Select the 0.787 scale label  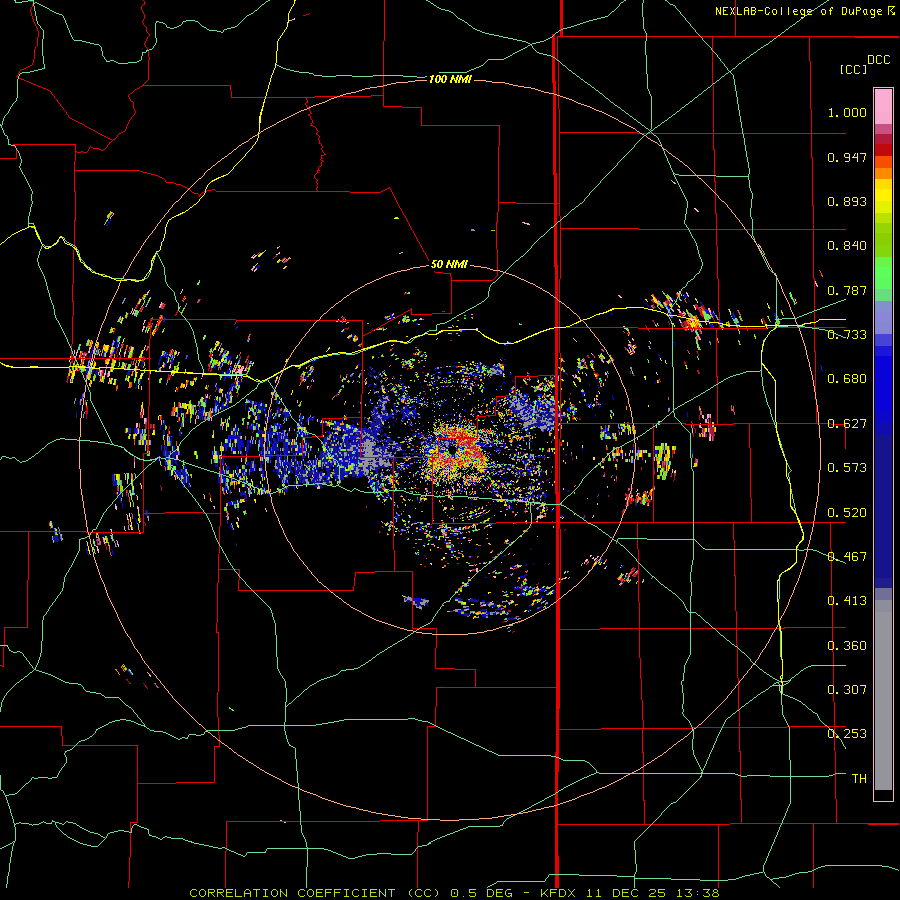click(x=847, y=290)
